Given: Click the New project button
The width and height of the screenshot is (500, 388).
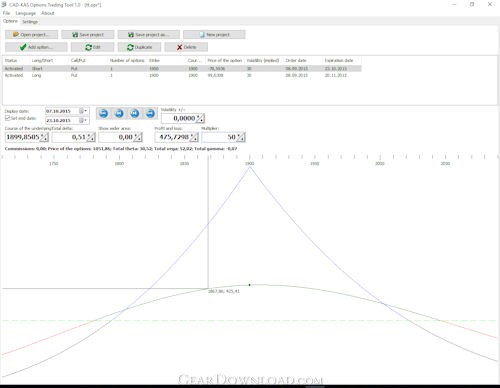Looking at the screenshot, I should [214, 34].
